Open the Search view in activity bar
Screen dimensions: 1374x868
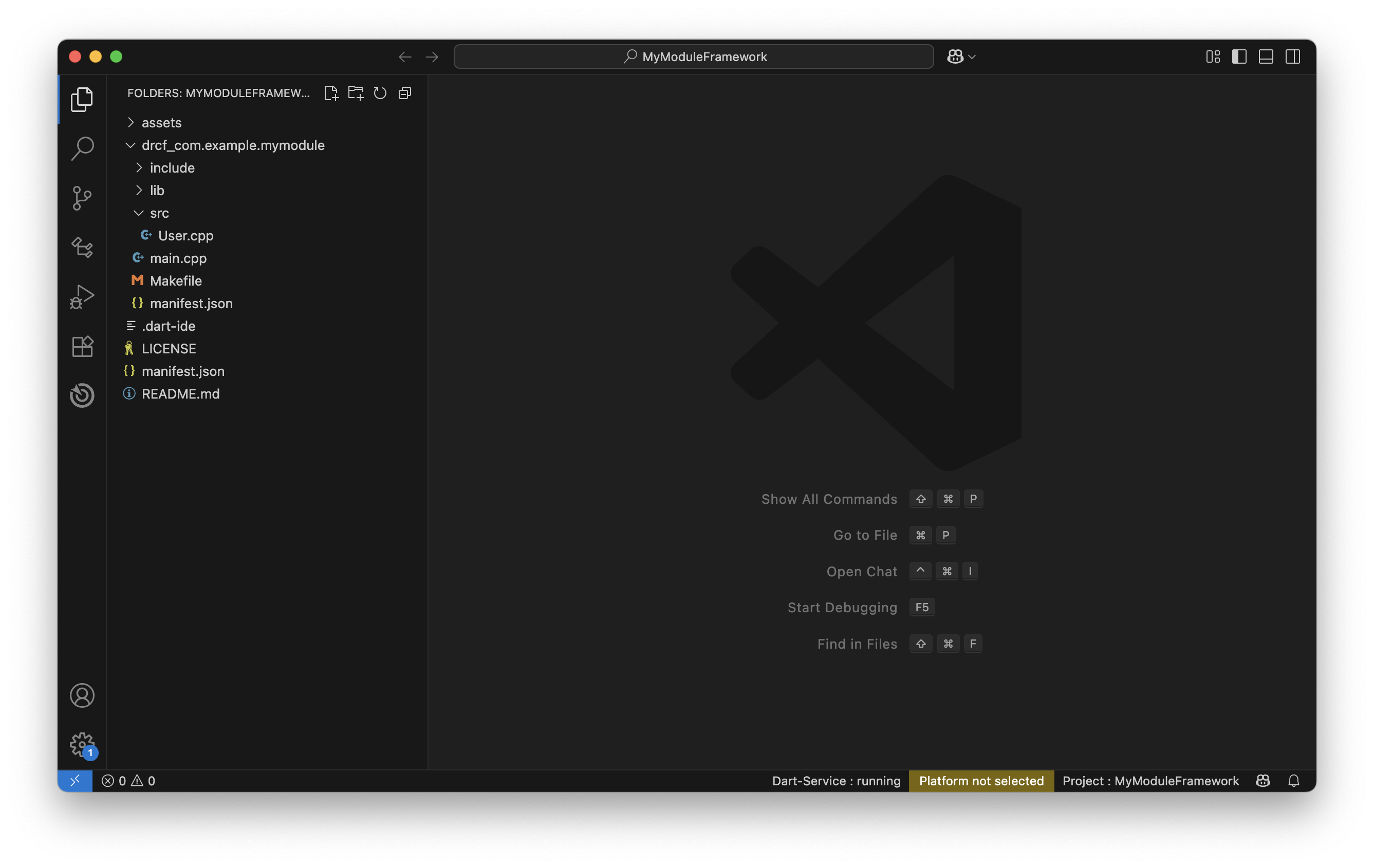[82, 149]
